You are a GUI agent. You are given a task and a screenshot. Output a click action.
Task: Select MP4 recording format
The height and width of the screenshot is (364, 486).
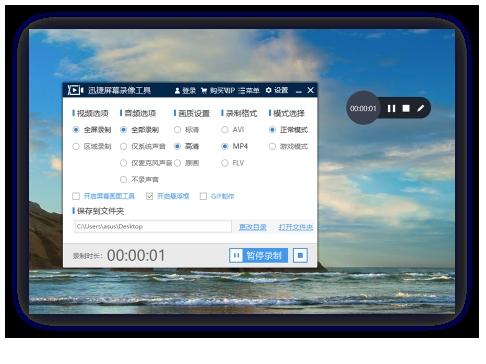point(235,146)
